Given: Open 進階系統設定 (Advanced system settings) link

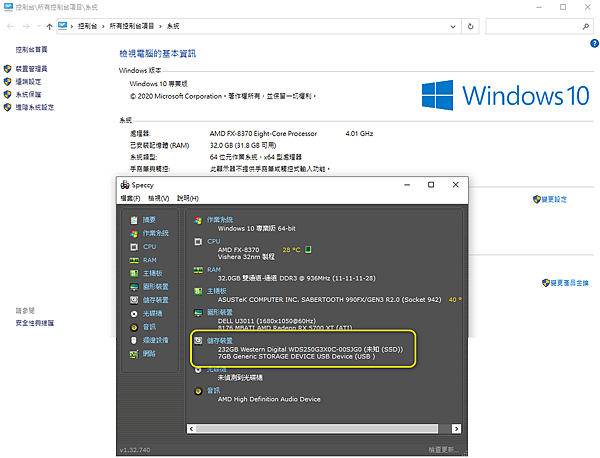Looking at the screenshot, I should (x=34, y=107).
